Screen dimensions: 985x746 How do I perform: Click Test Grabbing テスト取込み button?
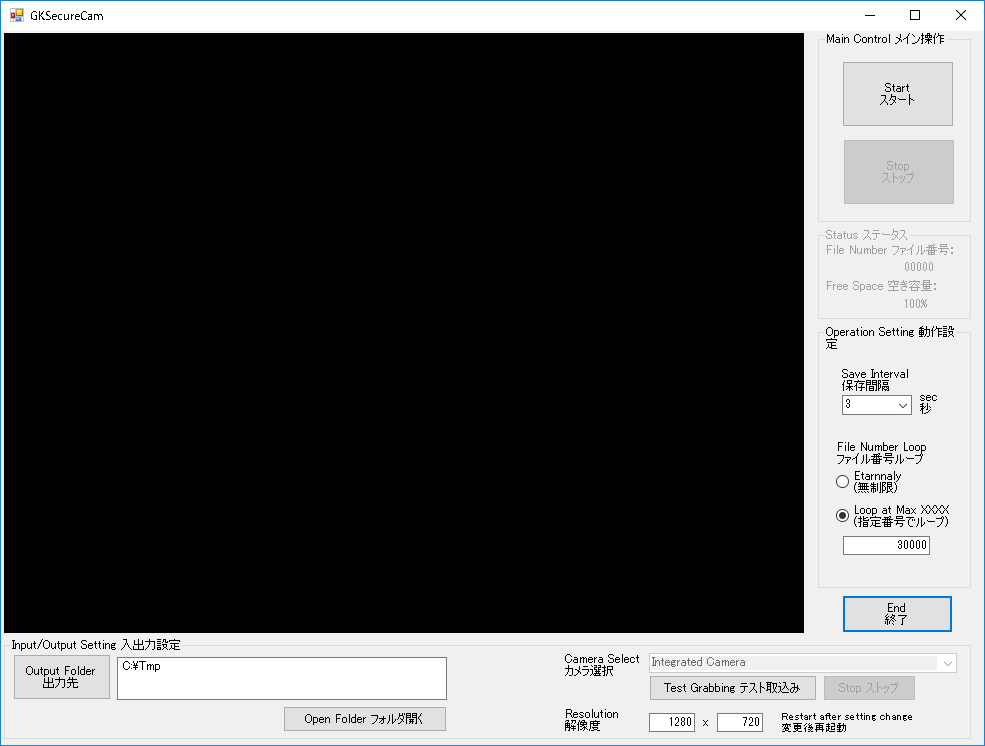coord(732,688)
